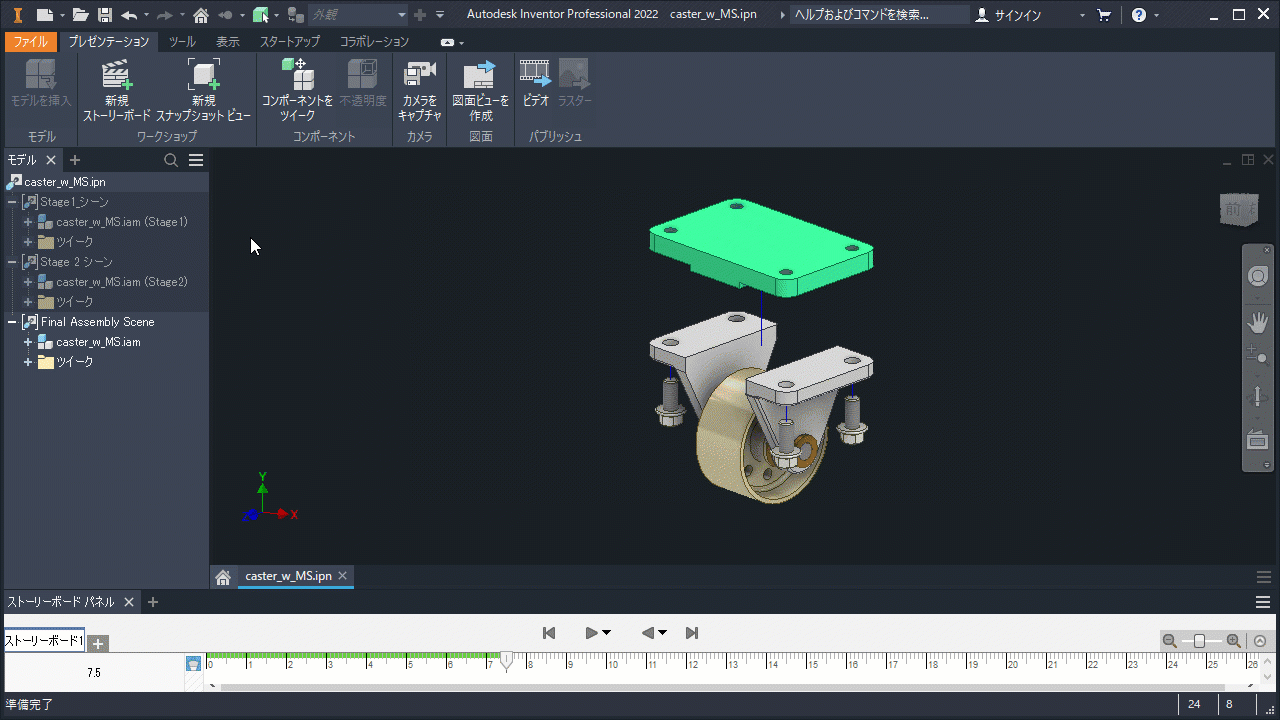This screenshot has height=720, width=1280.
Task: Switch to the 表示 ribbon tab
Action: (228, 41)
